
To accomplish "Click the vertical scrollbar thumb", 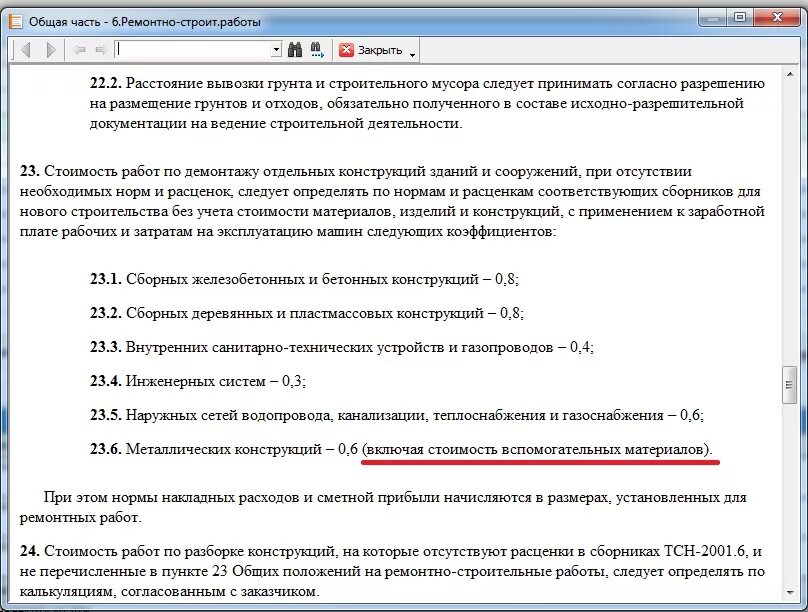I will coord(789,384).
